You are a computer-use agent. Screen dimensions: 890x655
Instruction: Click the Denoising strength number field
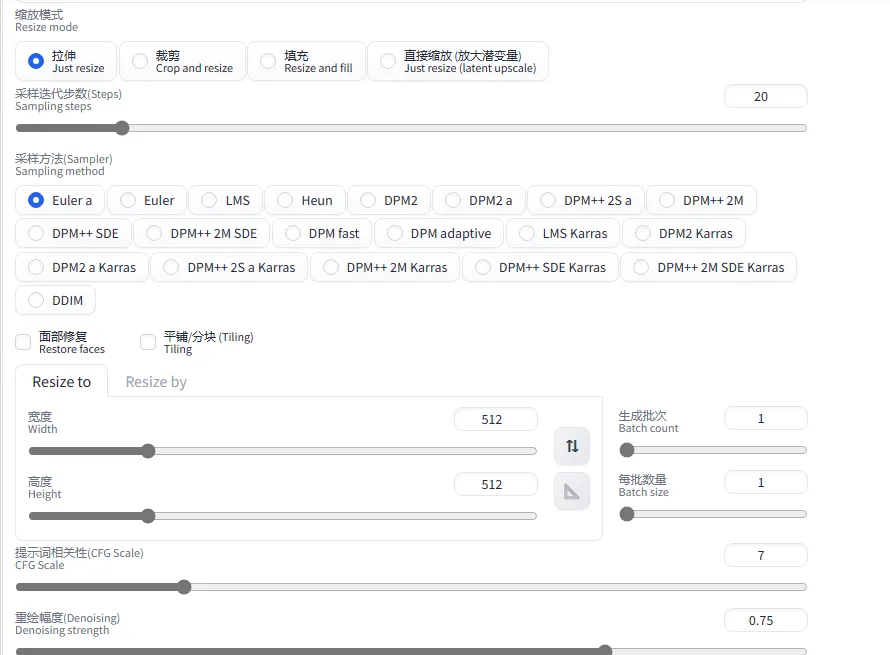click(765, 620)
